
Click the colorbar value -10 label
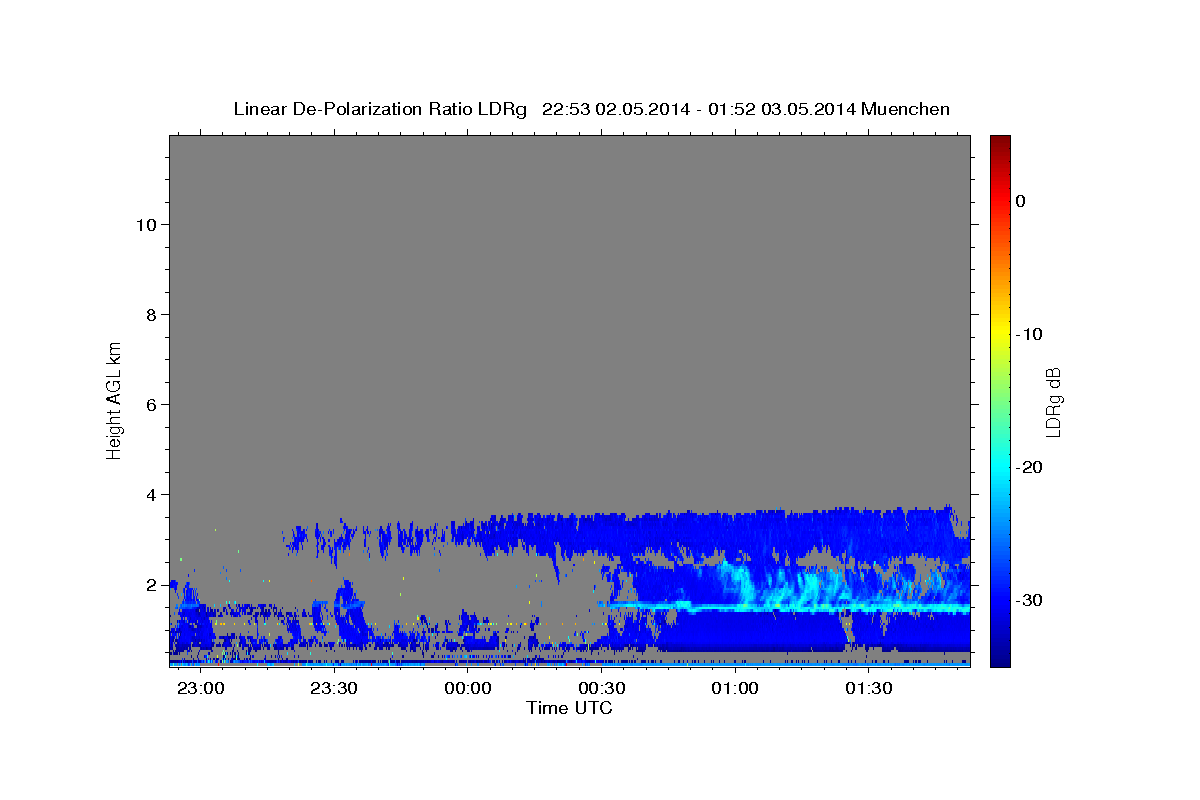point(1030,334)
